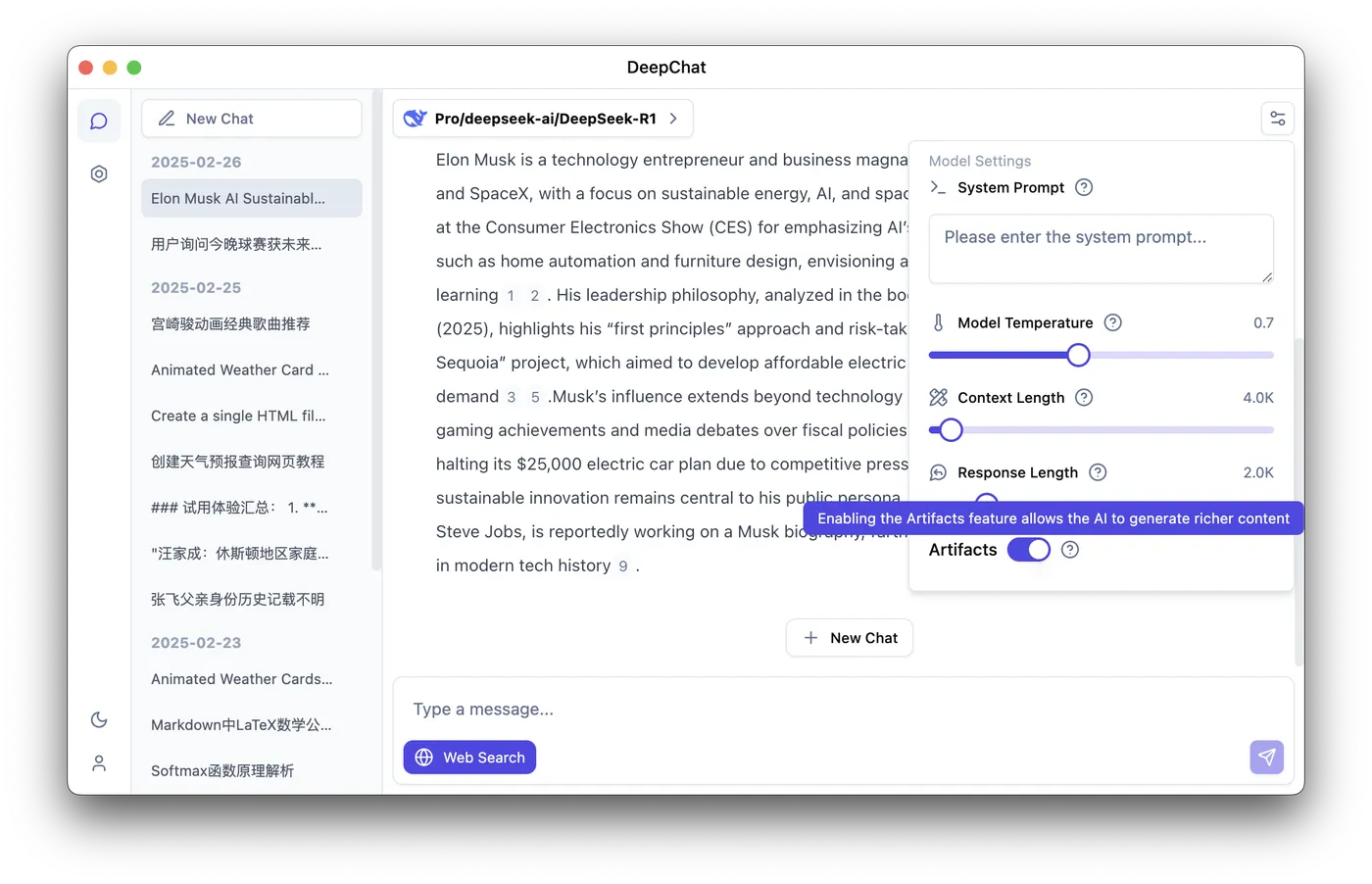This screenshot has height=884, width=1372.
Task: Open the chats view in sidebar
Action: click(x=99, y=121)
